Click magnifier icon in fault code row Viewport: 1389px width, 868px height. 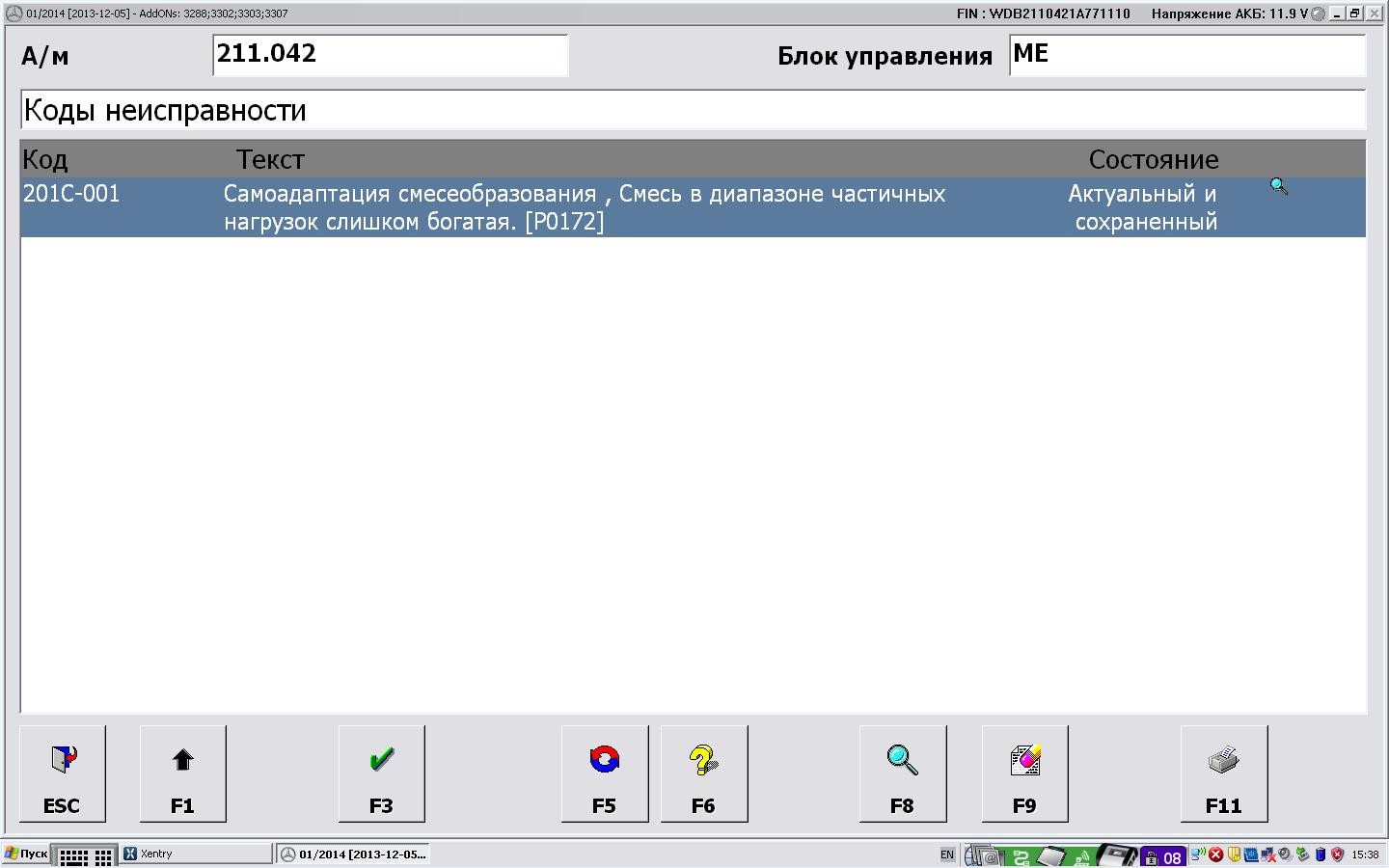pos(1279,187)
